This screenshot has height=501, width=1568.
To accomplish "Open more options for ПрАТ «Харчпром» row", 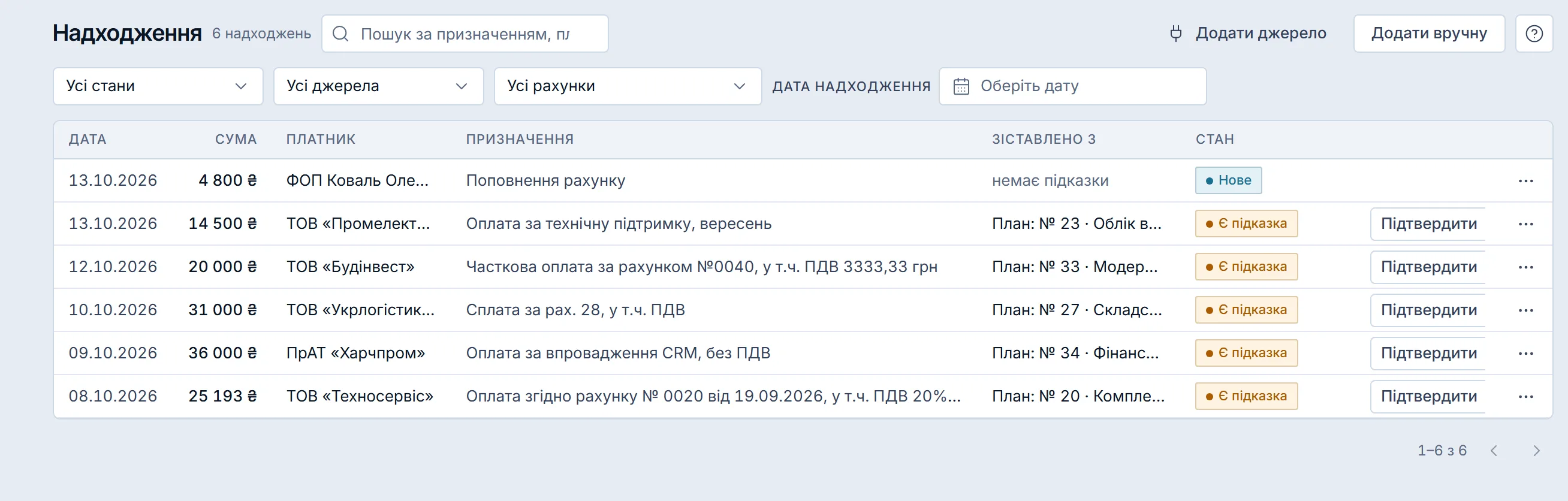I will pyautogui.click(x=1525, y=354).
